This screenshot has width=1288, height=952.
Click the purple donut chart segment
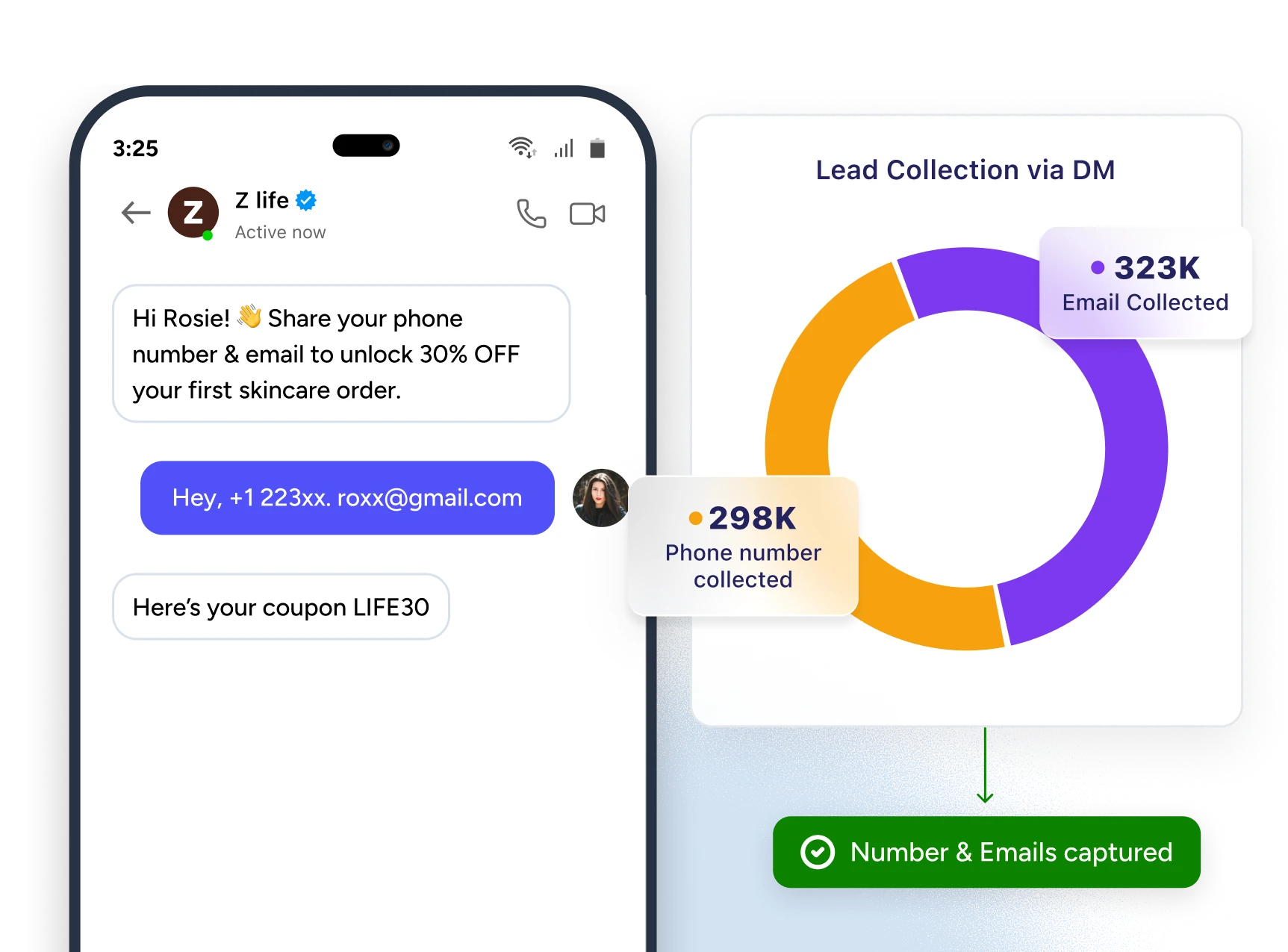coord(1135,463)
